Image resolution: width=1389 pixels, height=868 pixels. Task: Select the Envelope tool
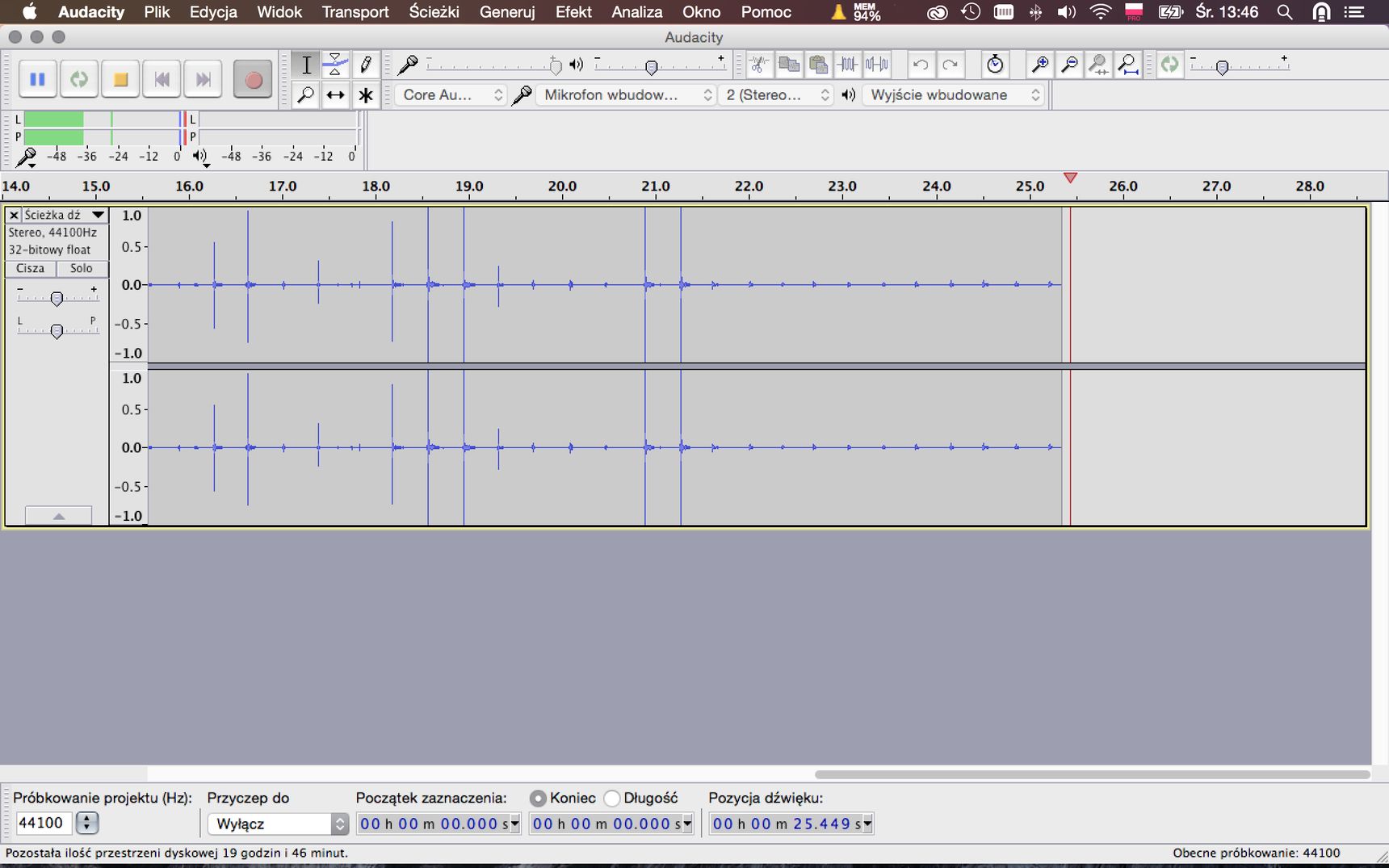point(335,65)
